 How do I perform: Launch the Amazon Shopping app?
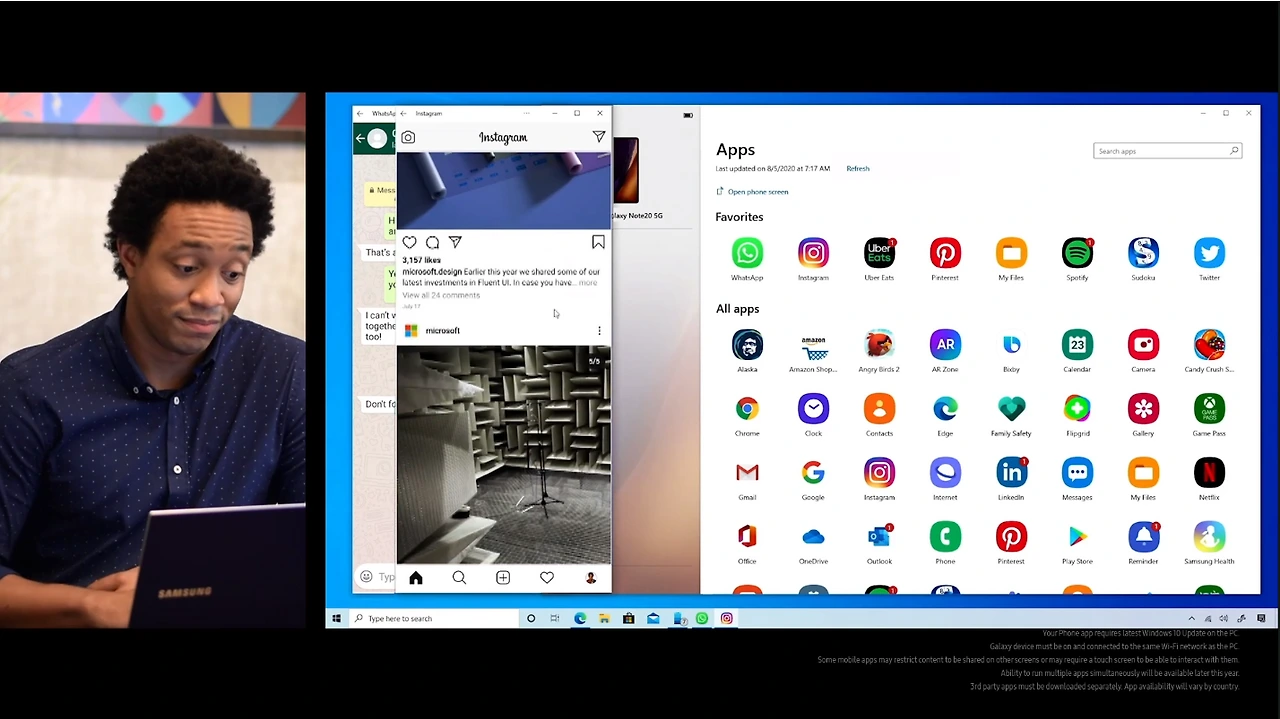pos(813,345)
